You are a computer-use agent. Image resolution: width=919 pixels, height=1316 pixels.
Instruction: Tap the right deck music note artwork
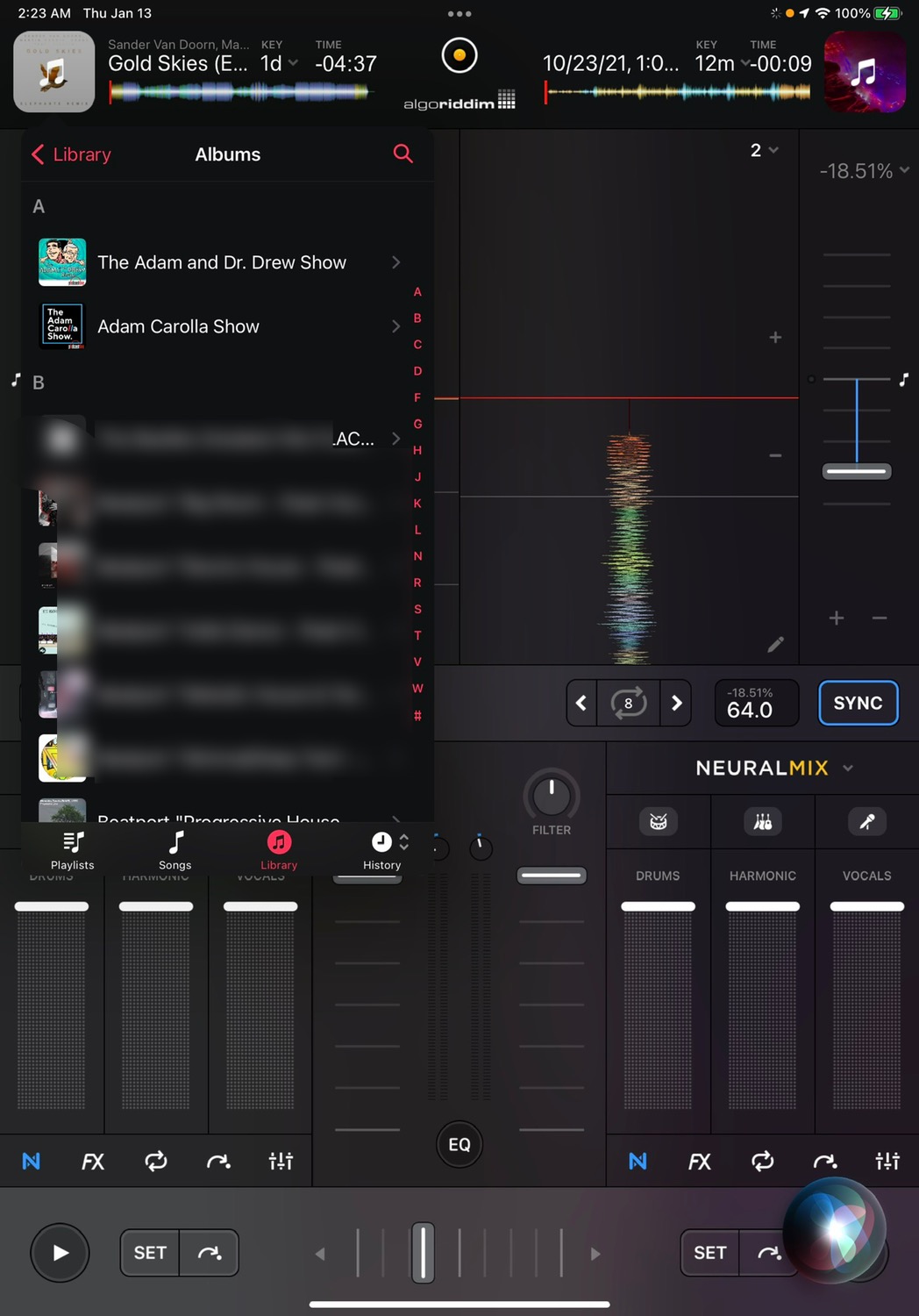[865, 72]
